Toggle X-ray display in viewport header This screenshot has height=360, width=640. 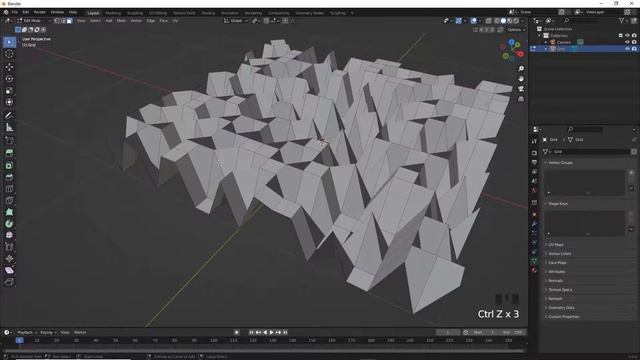point(489,20)
